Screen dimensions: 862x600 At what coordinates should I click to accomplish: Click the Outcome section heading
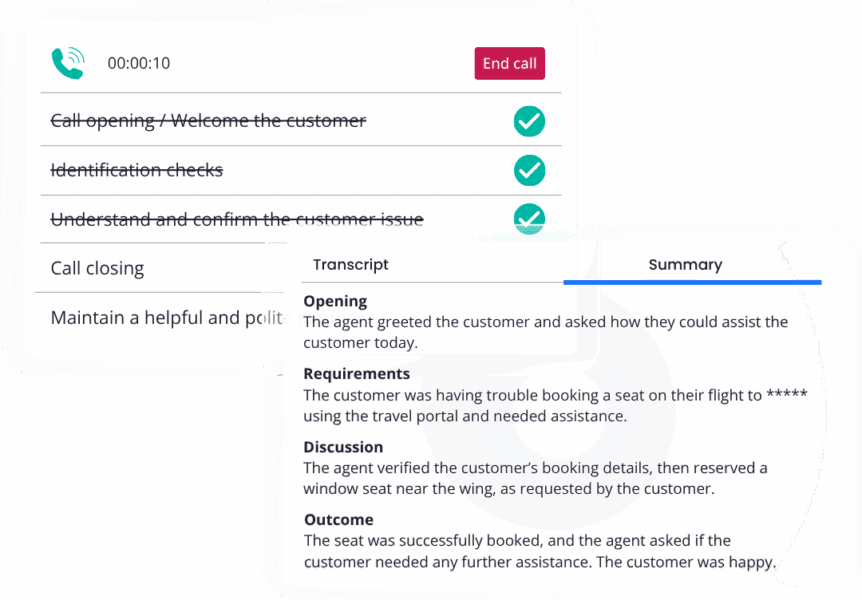point(337,519)
